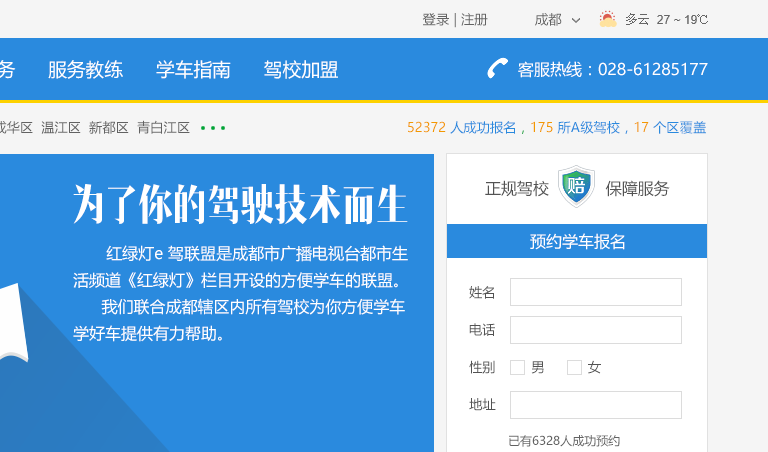Open the 学车指南 menu item
The width and height of the screenshot is (768, 452).
(x=193, y=70)
